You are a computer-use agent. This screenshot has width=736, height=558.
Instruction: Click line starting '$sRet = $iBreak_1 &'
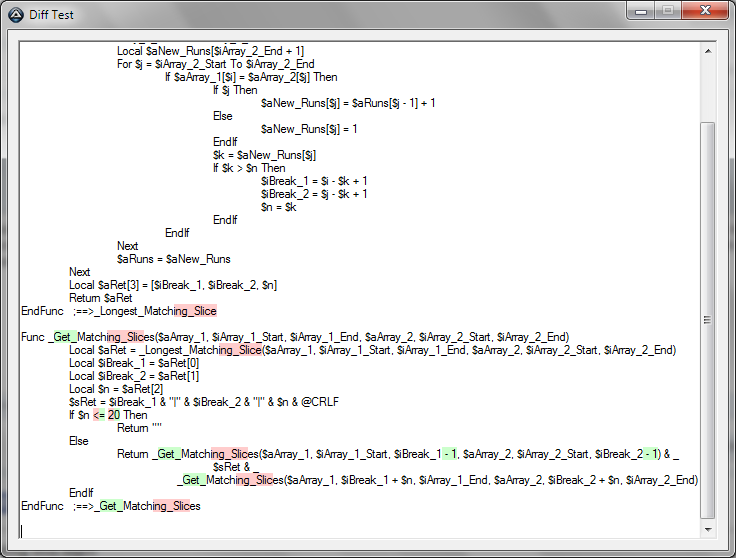point(204,402)
